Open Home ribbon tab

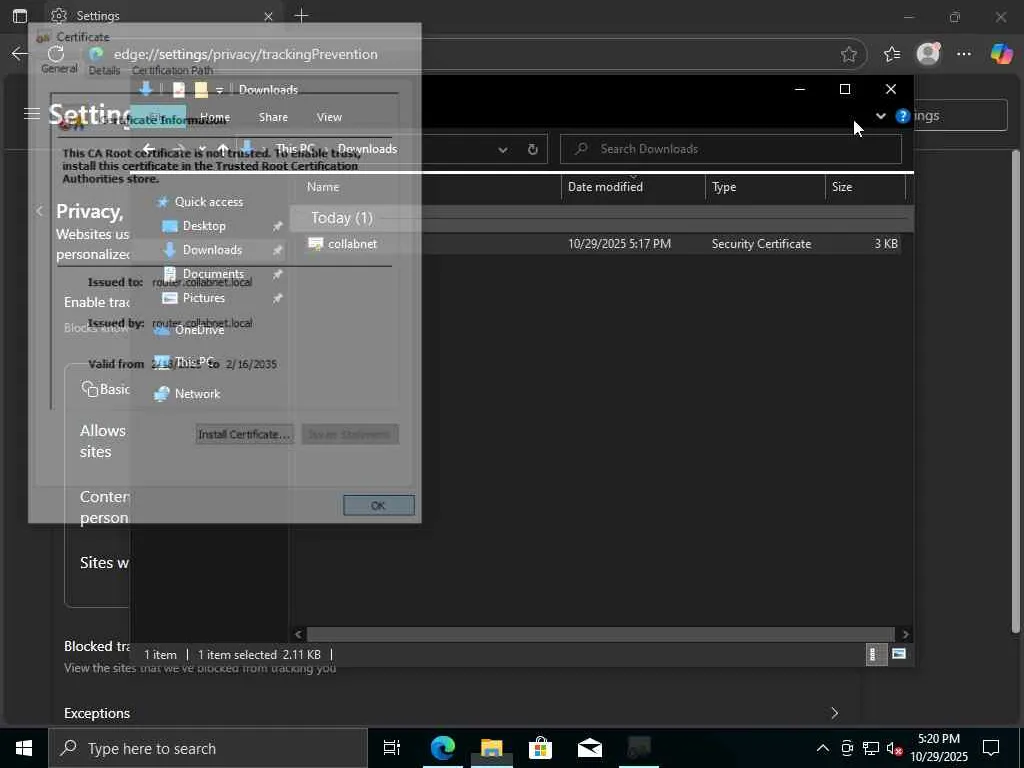tap(215, 117)
